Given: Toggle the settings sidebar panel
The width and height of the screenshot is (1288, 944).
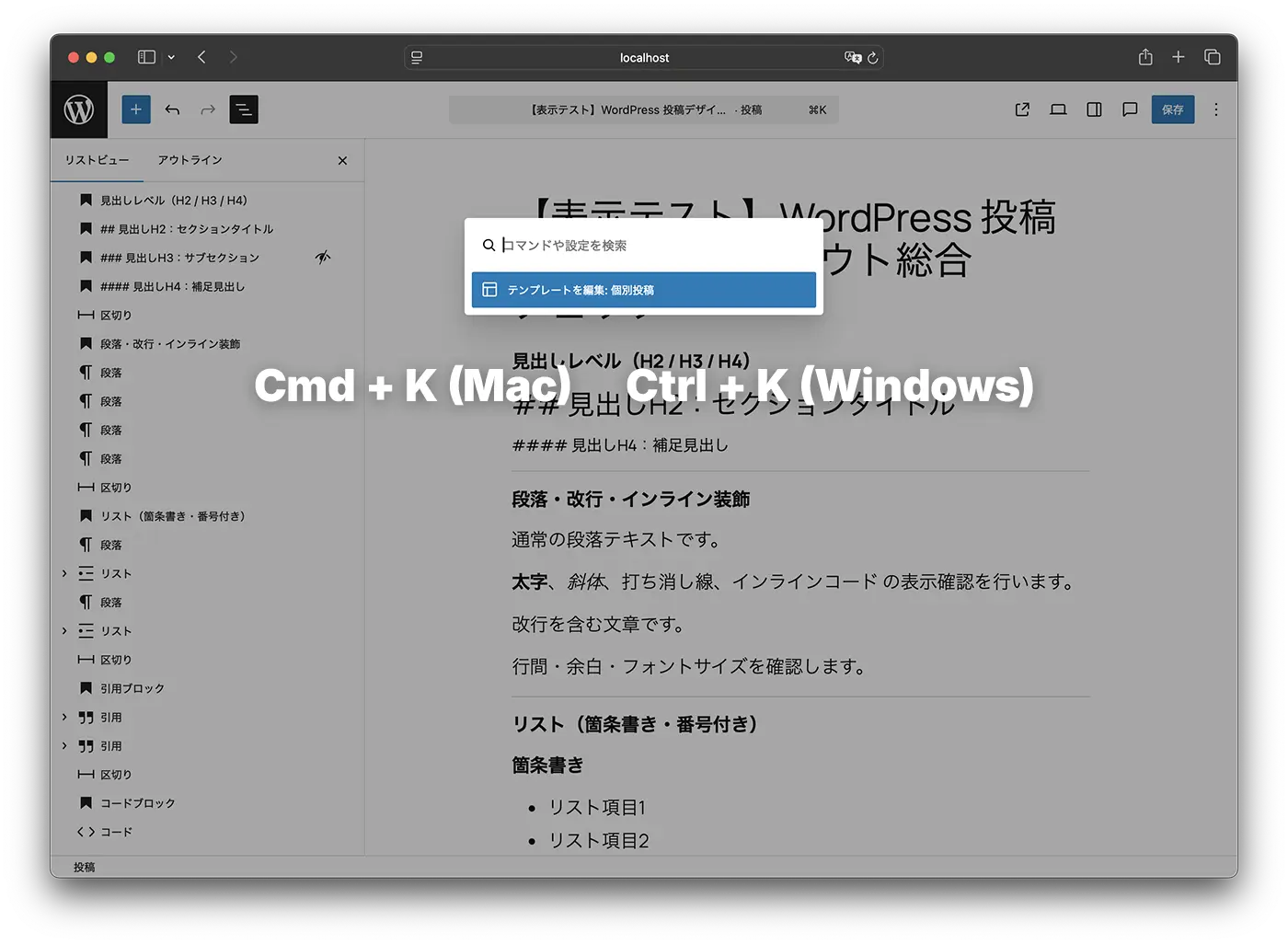Looking at the screenshot, I should point(1094,109).
